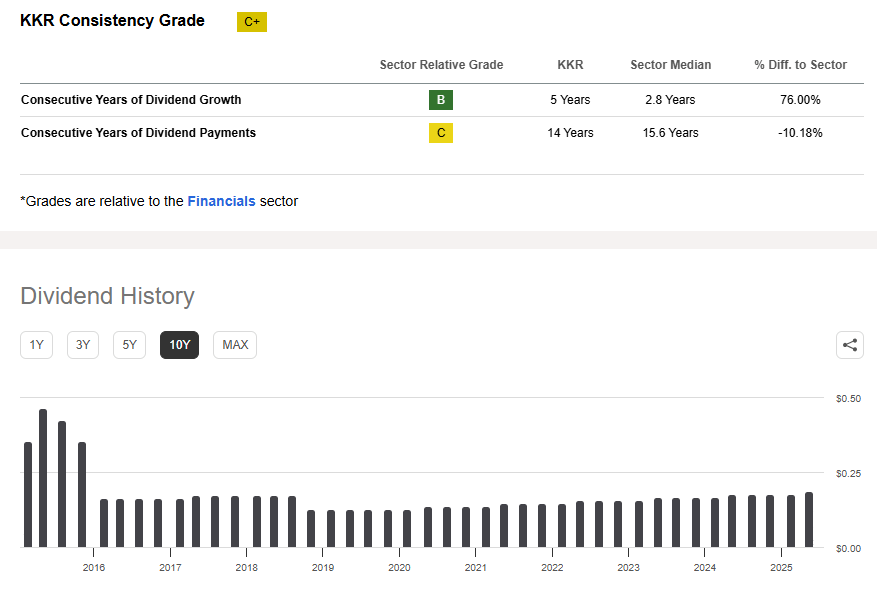Click Consecutive Years of Dividend Growth
The height and width of the screenshot is (602, 877).
tap(131, 100)
